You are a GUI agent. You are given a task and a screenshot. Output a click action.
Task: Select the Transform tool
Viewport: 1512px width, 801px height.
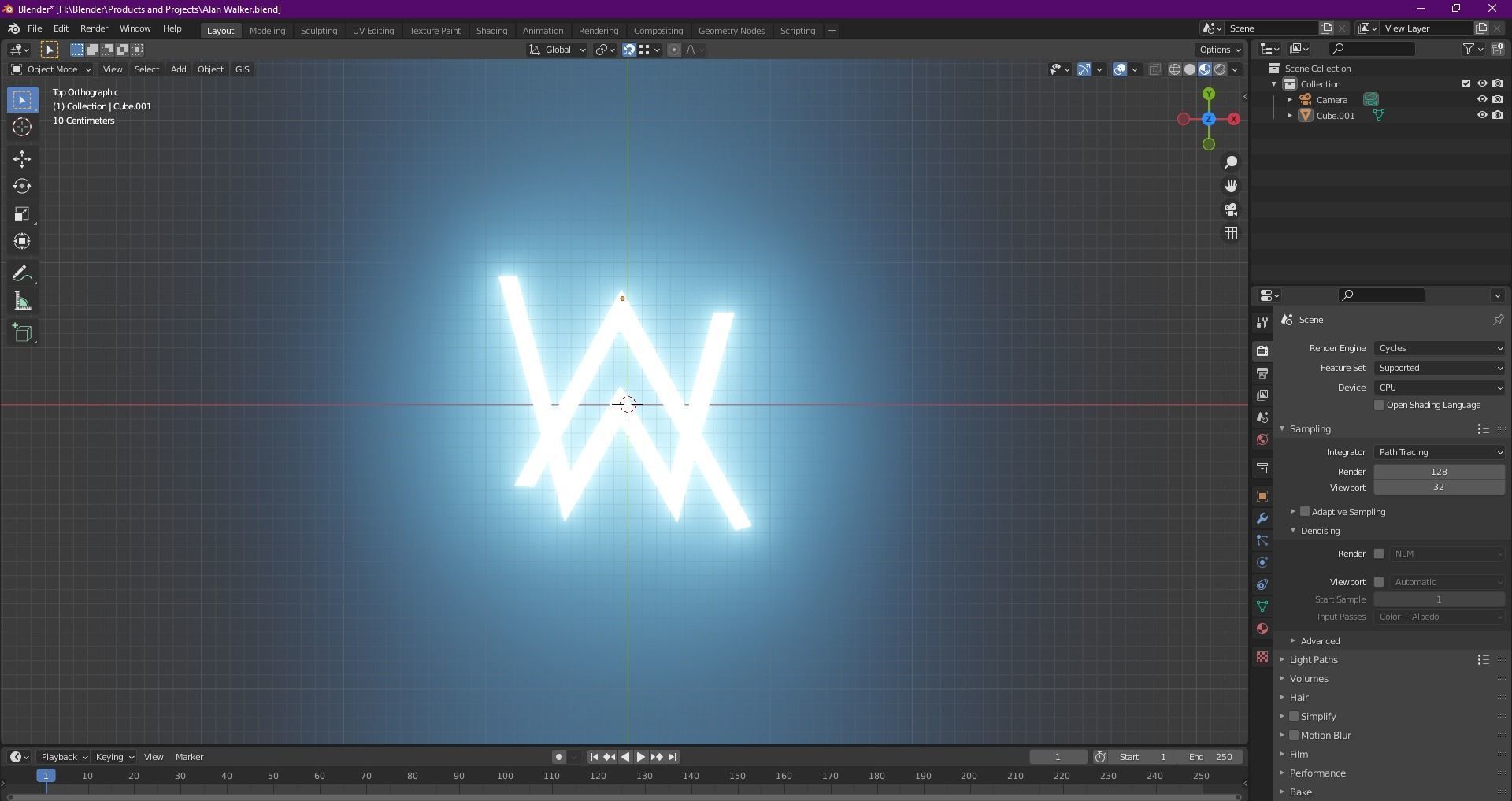[x=22, y=242]
